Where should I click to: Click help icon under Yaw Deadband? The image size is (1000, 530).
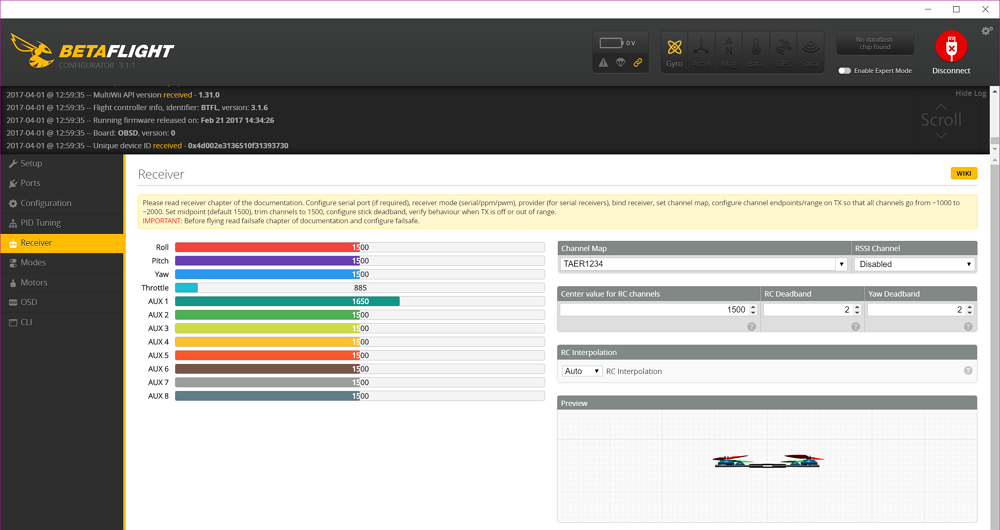point(967,327)
